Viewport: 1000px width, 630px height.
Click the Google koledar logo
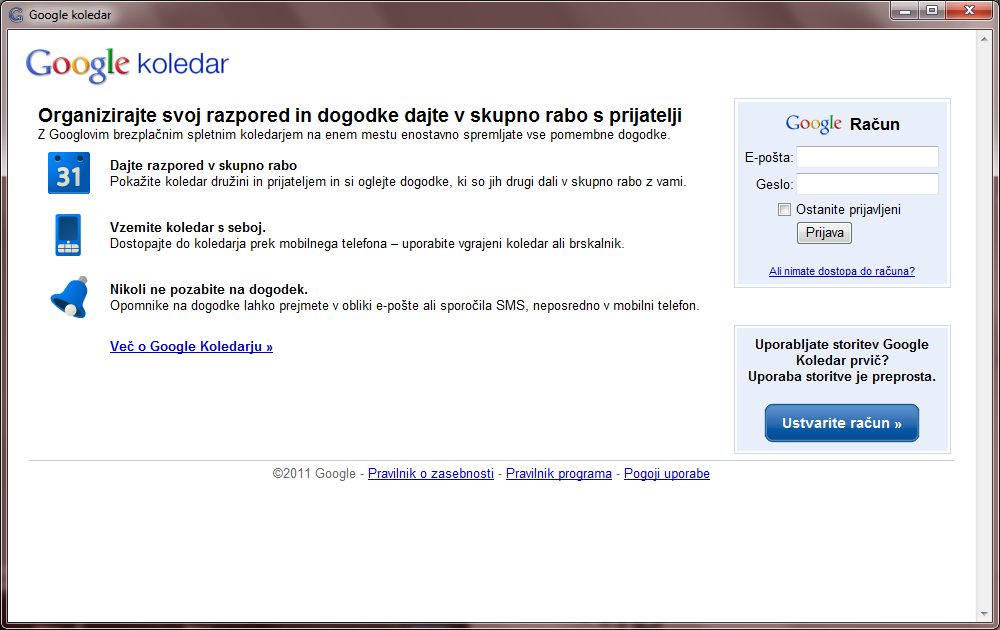tap(127, 64)
